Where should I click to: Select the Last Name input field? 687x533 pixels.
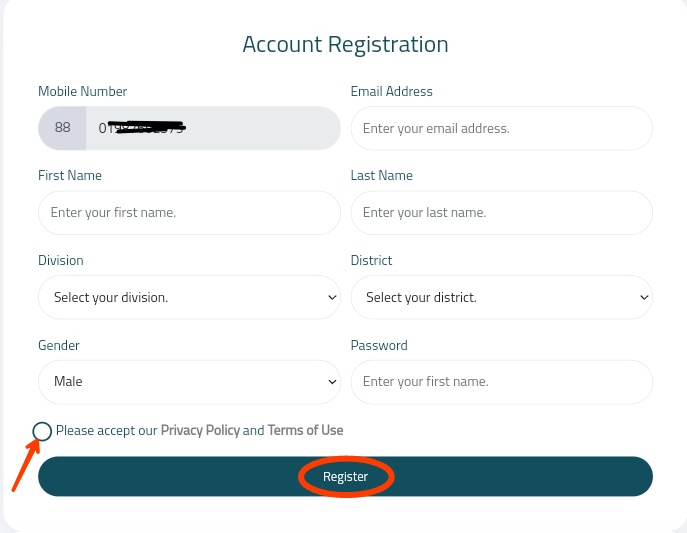[x=501, y=213]
